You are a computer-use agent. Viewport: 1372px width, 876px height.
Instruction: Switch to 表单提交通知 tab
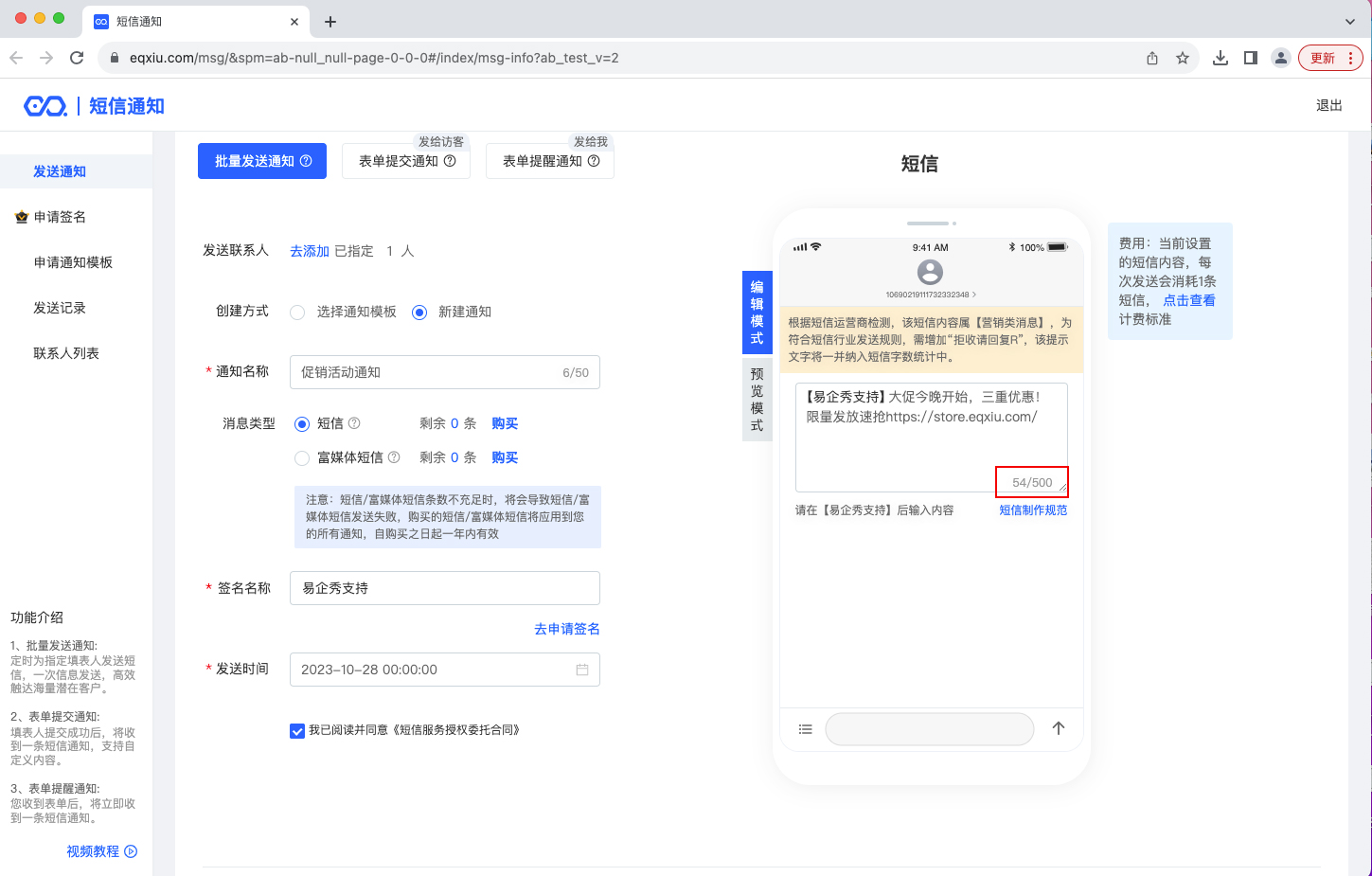[x=406, y=161]
